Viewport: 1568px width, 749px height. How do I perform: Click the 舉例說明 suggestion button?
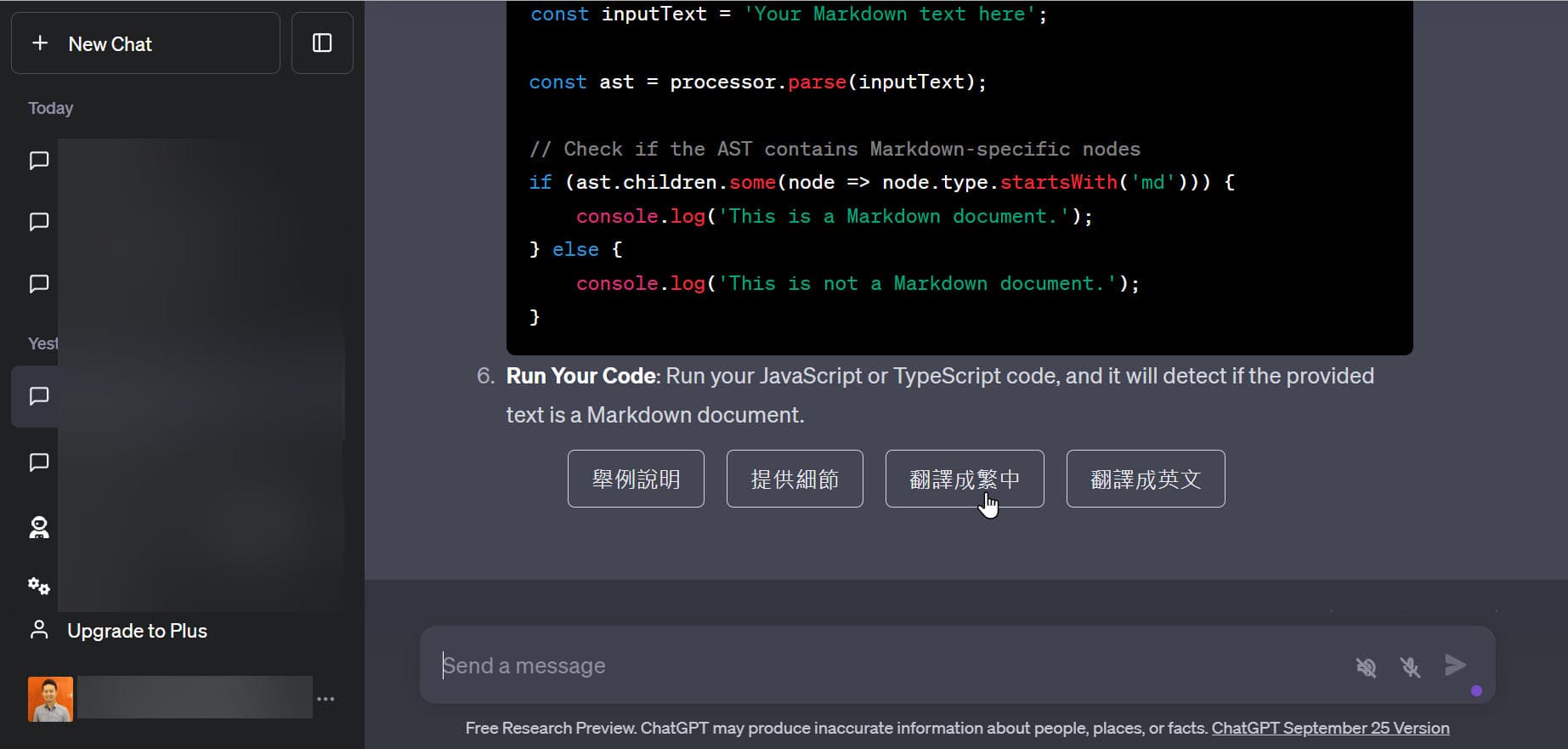[636, 479]
